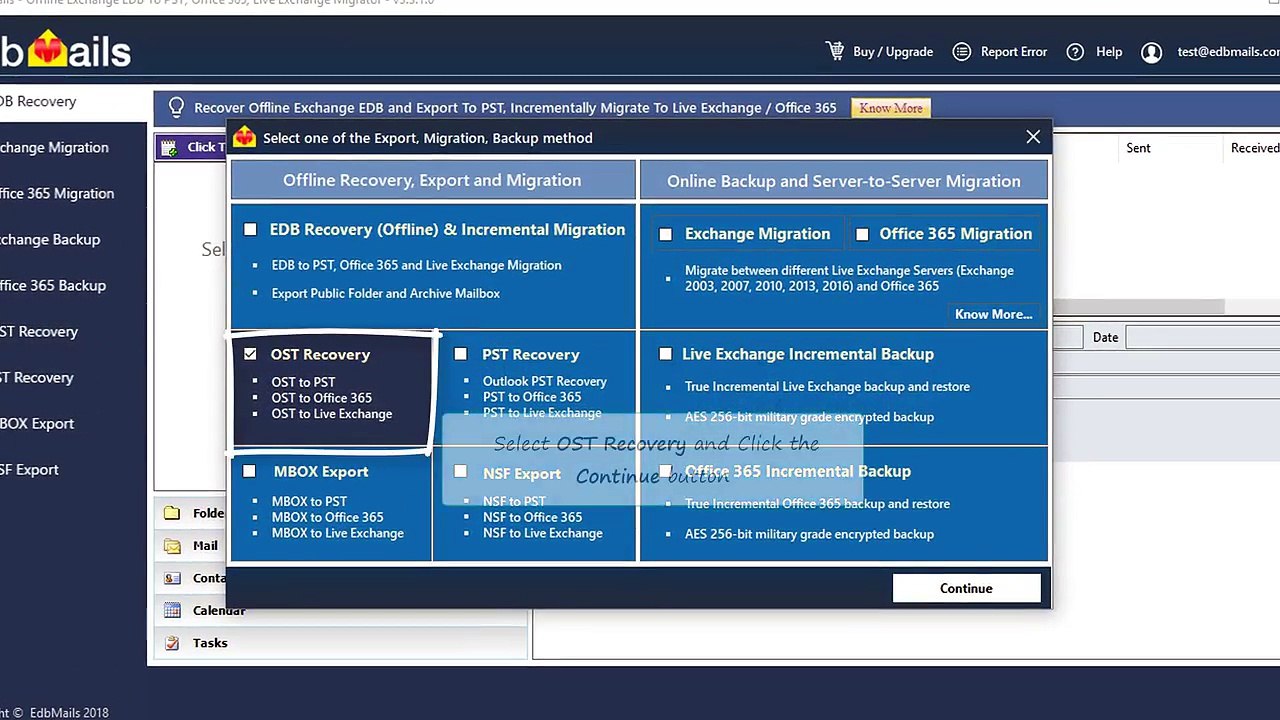Screen dimensions: 1280x720
Task: Enable the MBOX Export checkbox
Action: pyautogui.click(x=250, y=471)
